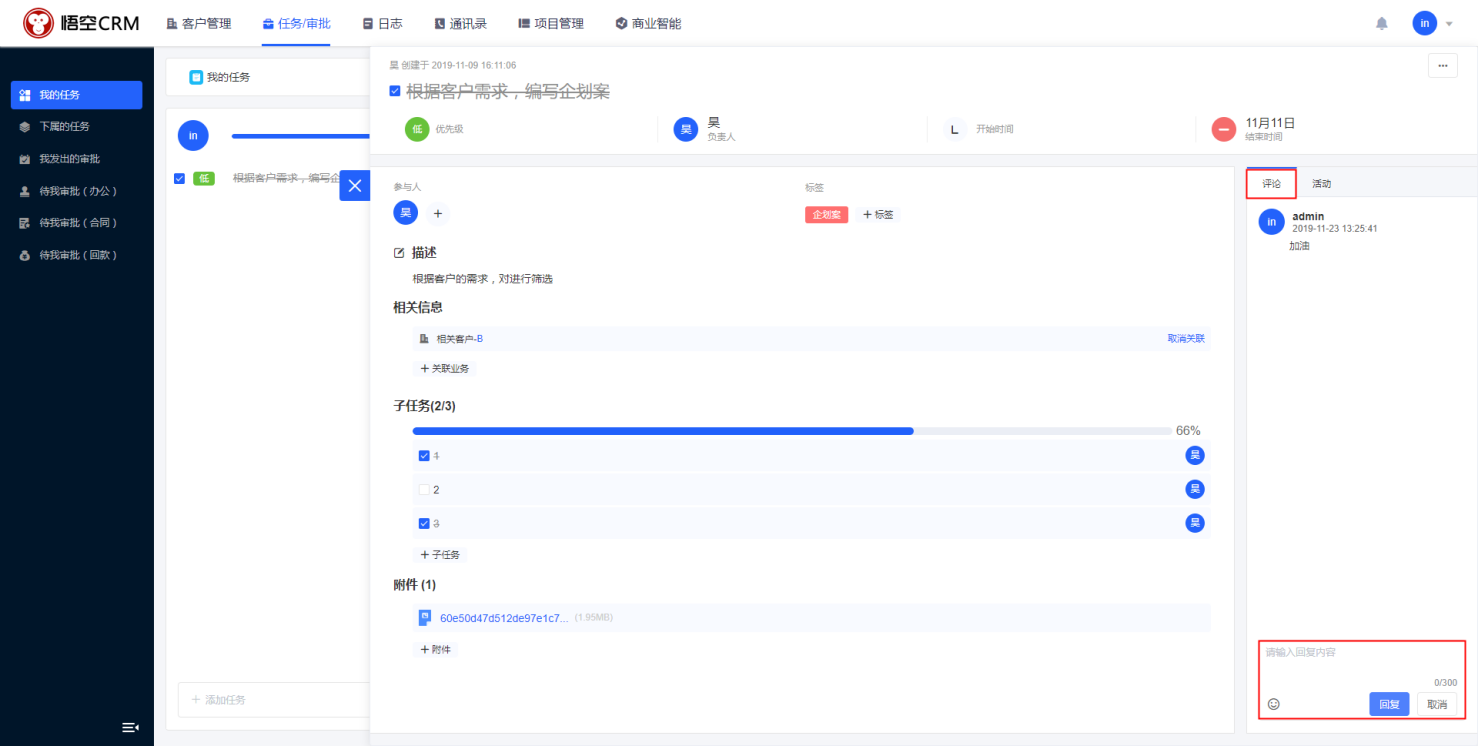1478x746 pixels.
Task: Open user account dropdown arrow
Action: 1449,23
